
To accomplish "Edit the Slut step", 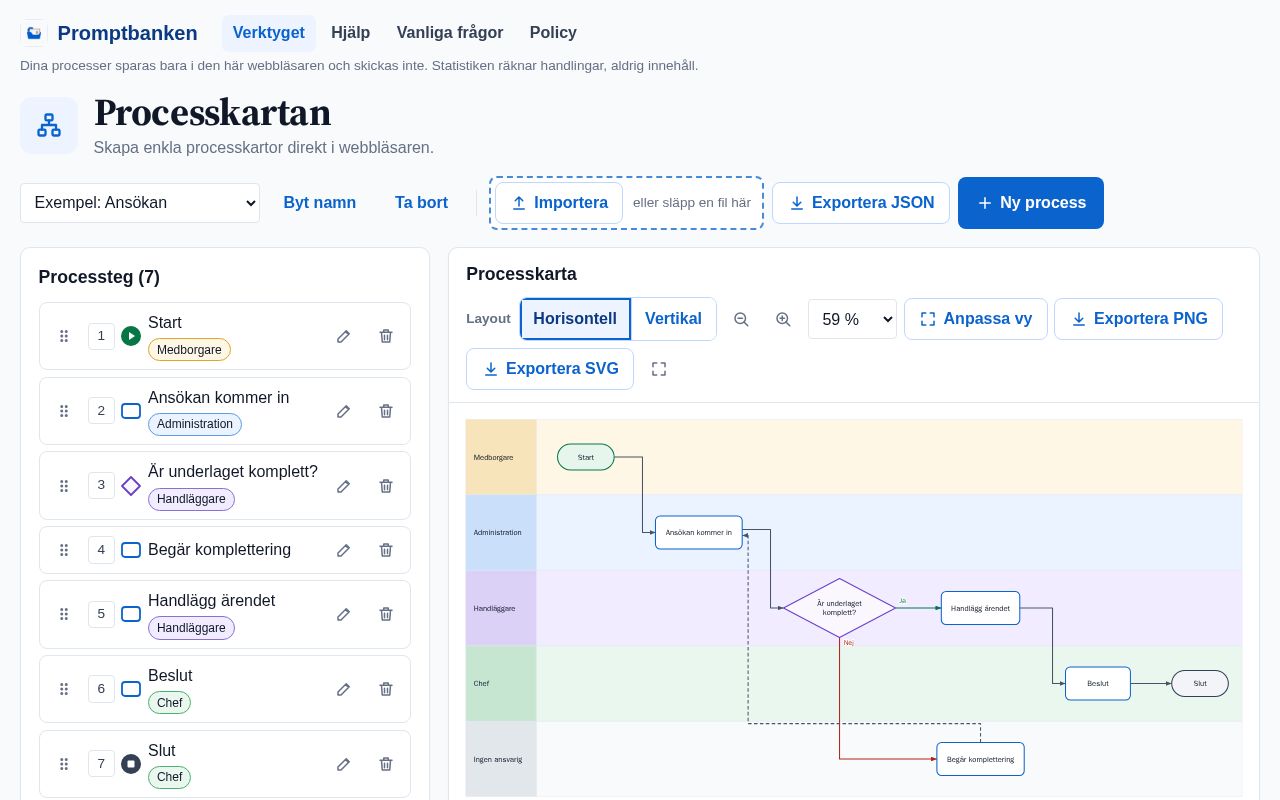I will pyautogui.click(x=343, y=764).
